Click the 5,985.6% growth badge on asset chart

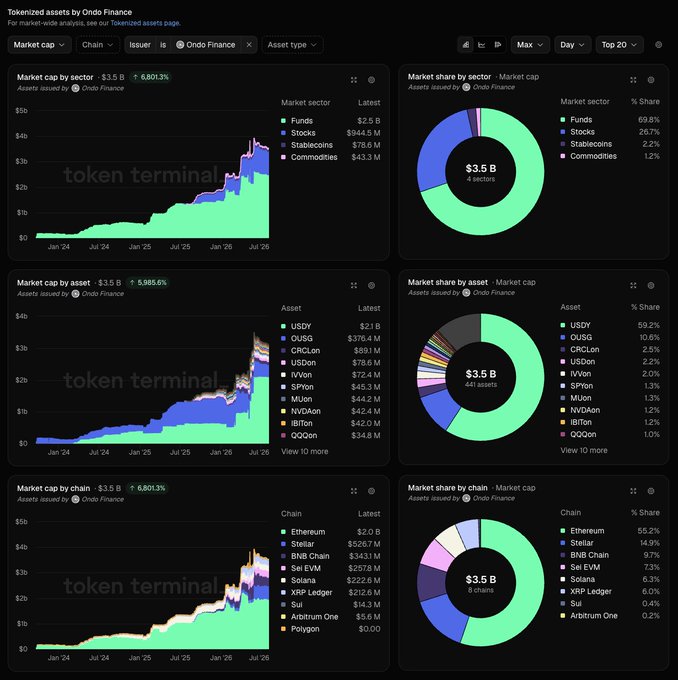click(148, 283)
